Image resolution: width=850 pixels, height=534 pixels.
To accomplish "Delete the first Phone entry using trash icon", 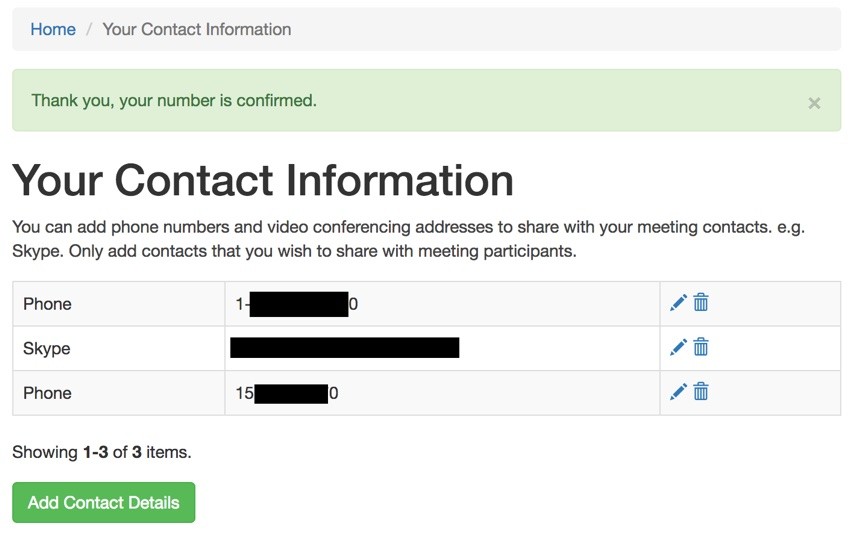I will 701,303.
